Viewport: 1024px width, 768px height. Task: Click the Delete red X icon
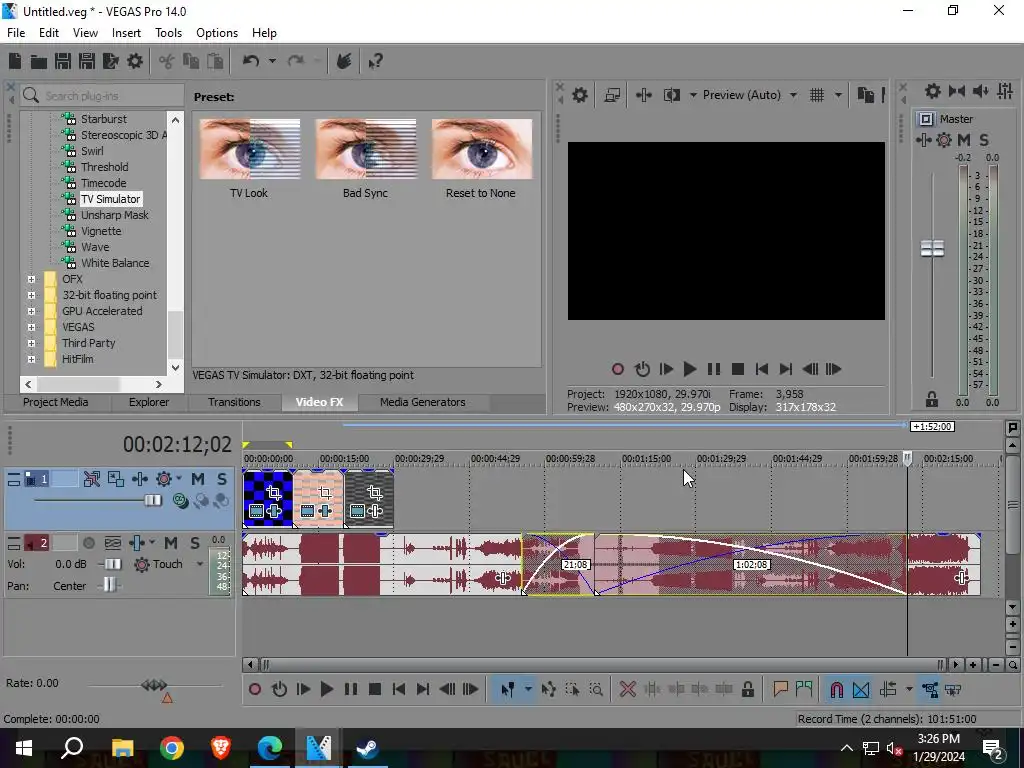pos(628,689)
